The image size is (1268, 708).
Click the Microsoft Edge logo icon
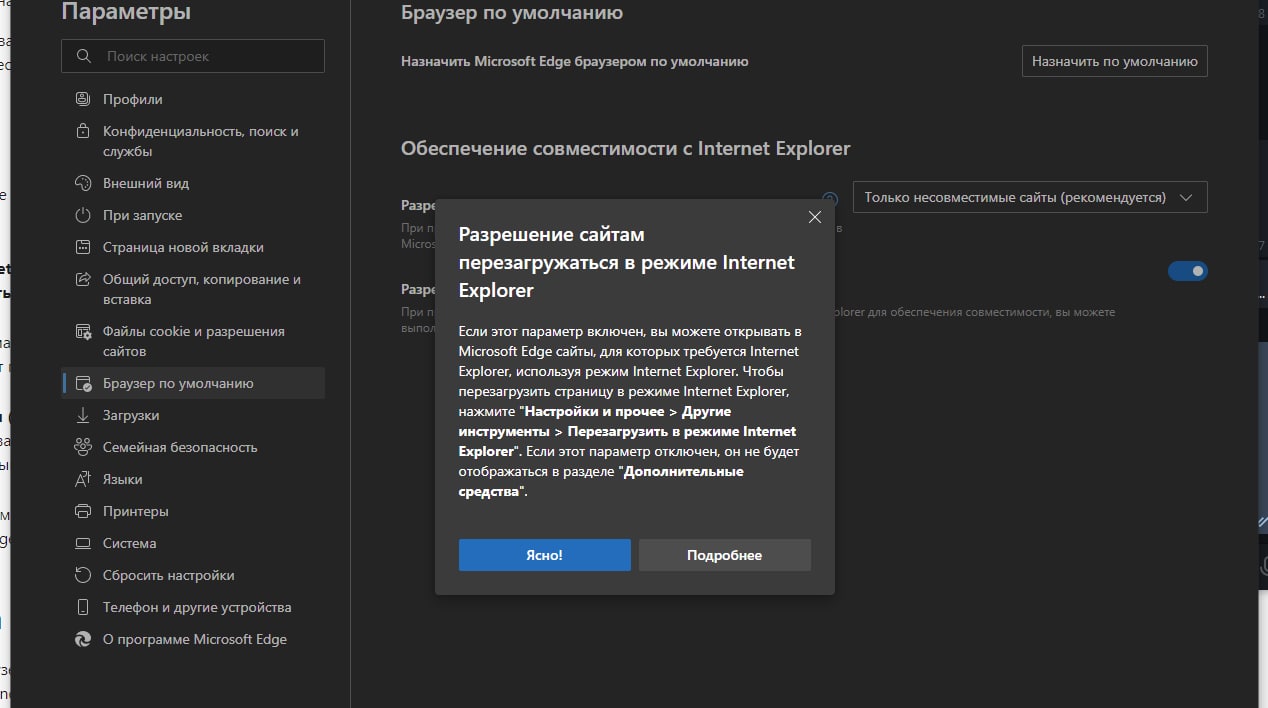click(84, 639)
